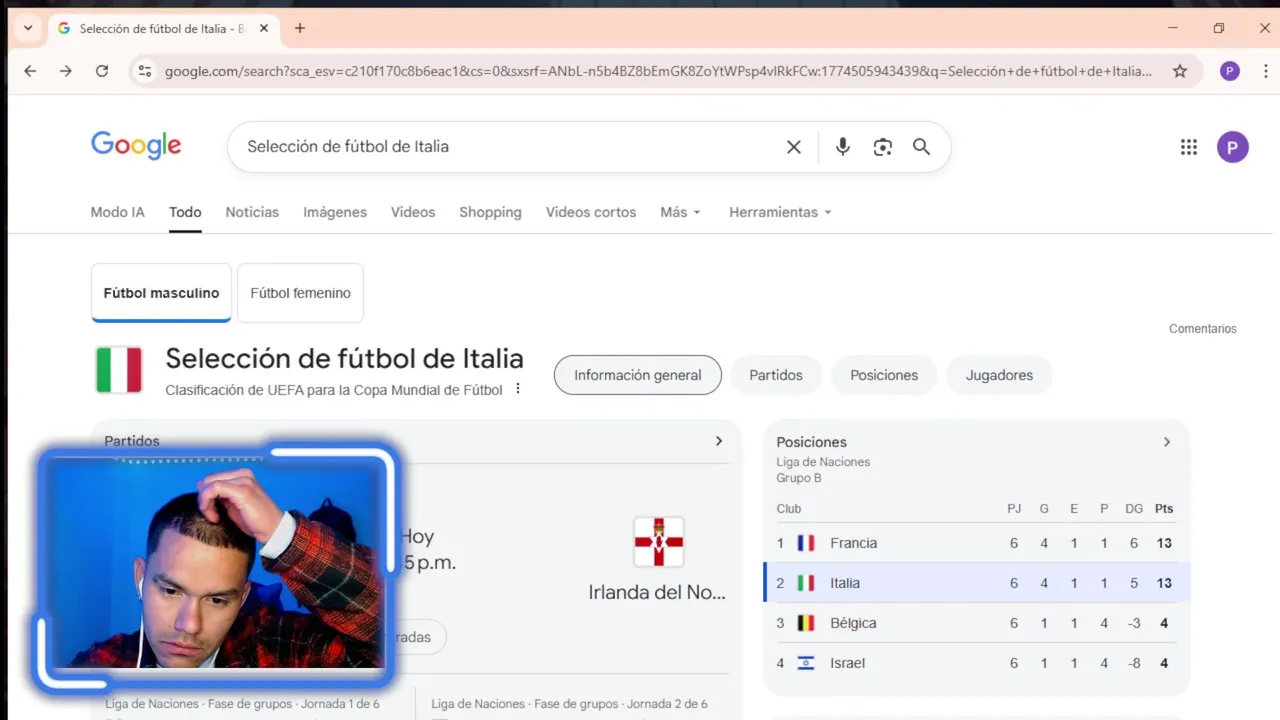Select the Información general chip

pos(638,375)
